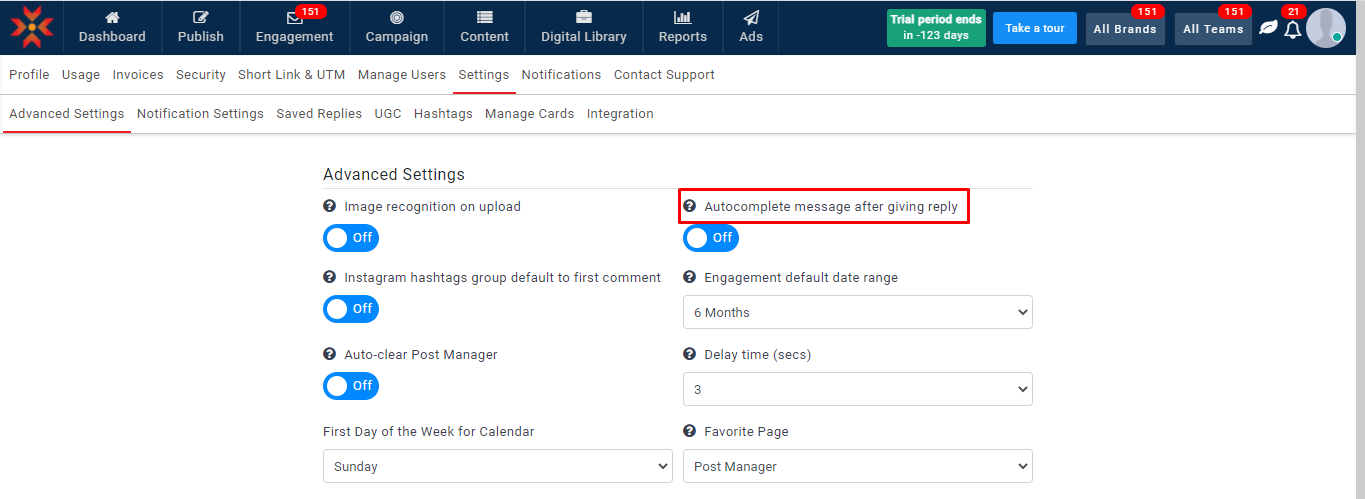Switch on Auto-clear Post Manager toggle
The width and height of the screenshot is (1365, 499).
tap(351, 386)
